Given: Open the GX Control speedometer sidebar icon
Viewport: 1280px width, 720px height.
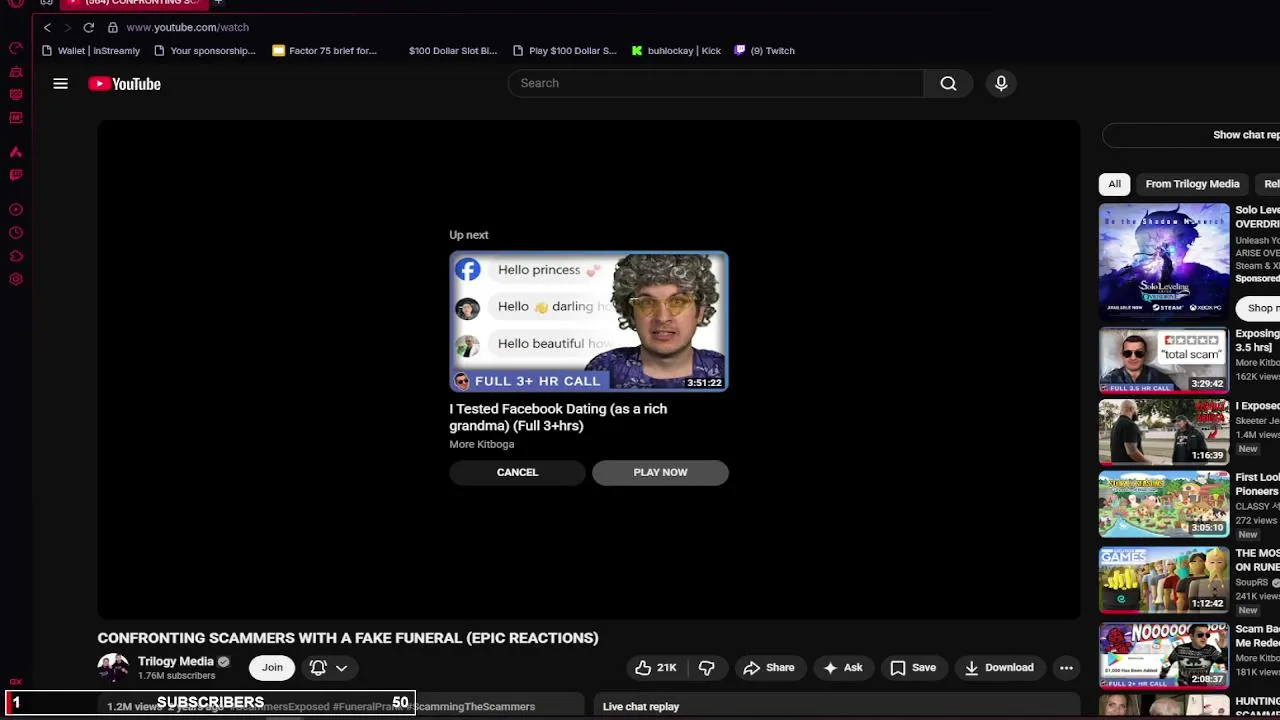Looking at the screenshot, I should [16, 48].
